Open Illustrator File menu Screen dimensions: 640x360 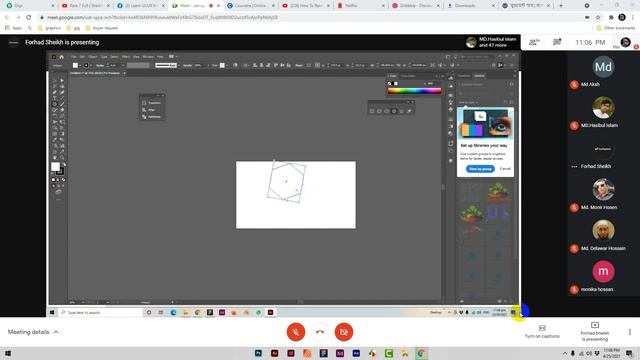[73, 57]
